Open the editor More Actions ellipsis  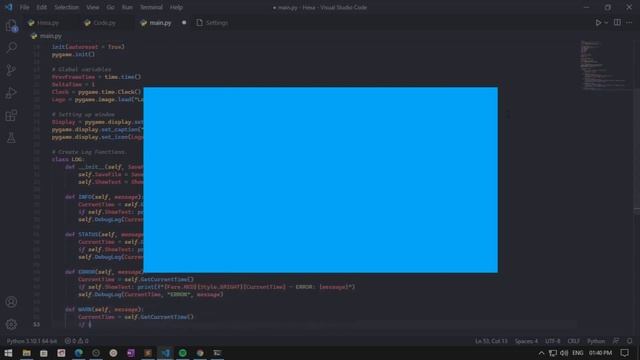pyautogui.click(x=629, y=22)
